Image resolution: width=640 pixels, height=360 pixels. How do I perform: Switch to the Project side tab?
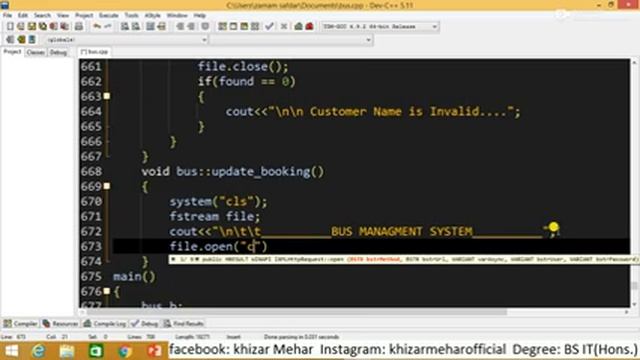click(x=12, y=52)
